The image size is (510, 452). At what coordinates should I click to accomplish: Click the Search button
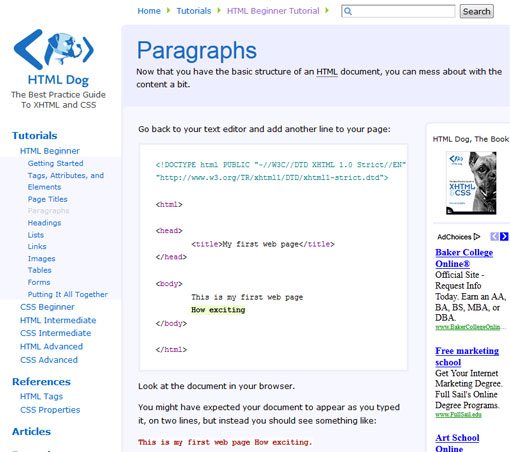(477, 11)
